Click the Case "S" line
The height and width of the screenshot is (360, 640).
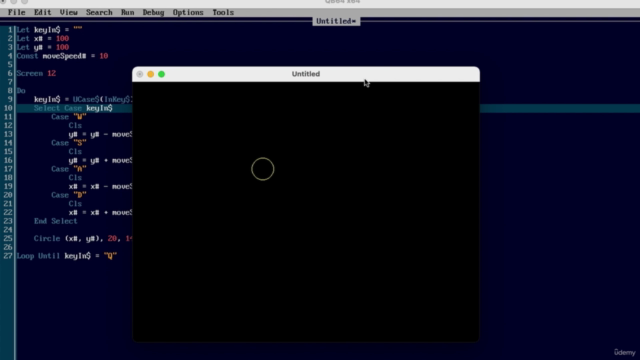[69, 143]
